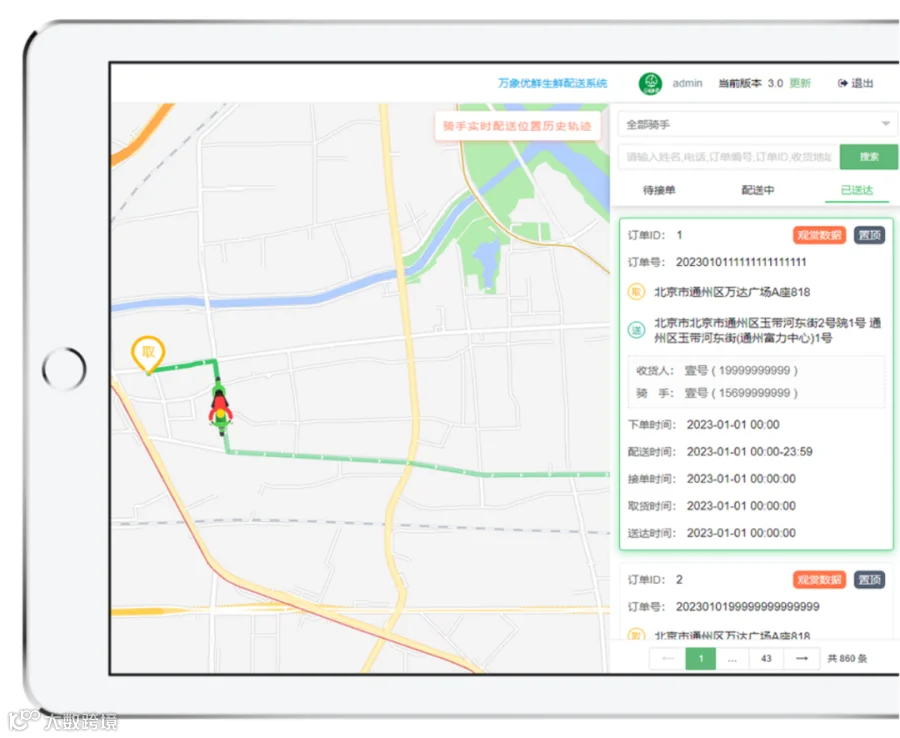Screen dimensions: 900x738
Task: Switch to the 配送中 tab
Action: 758,190
